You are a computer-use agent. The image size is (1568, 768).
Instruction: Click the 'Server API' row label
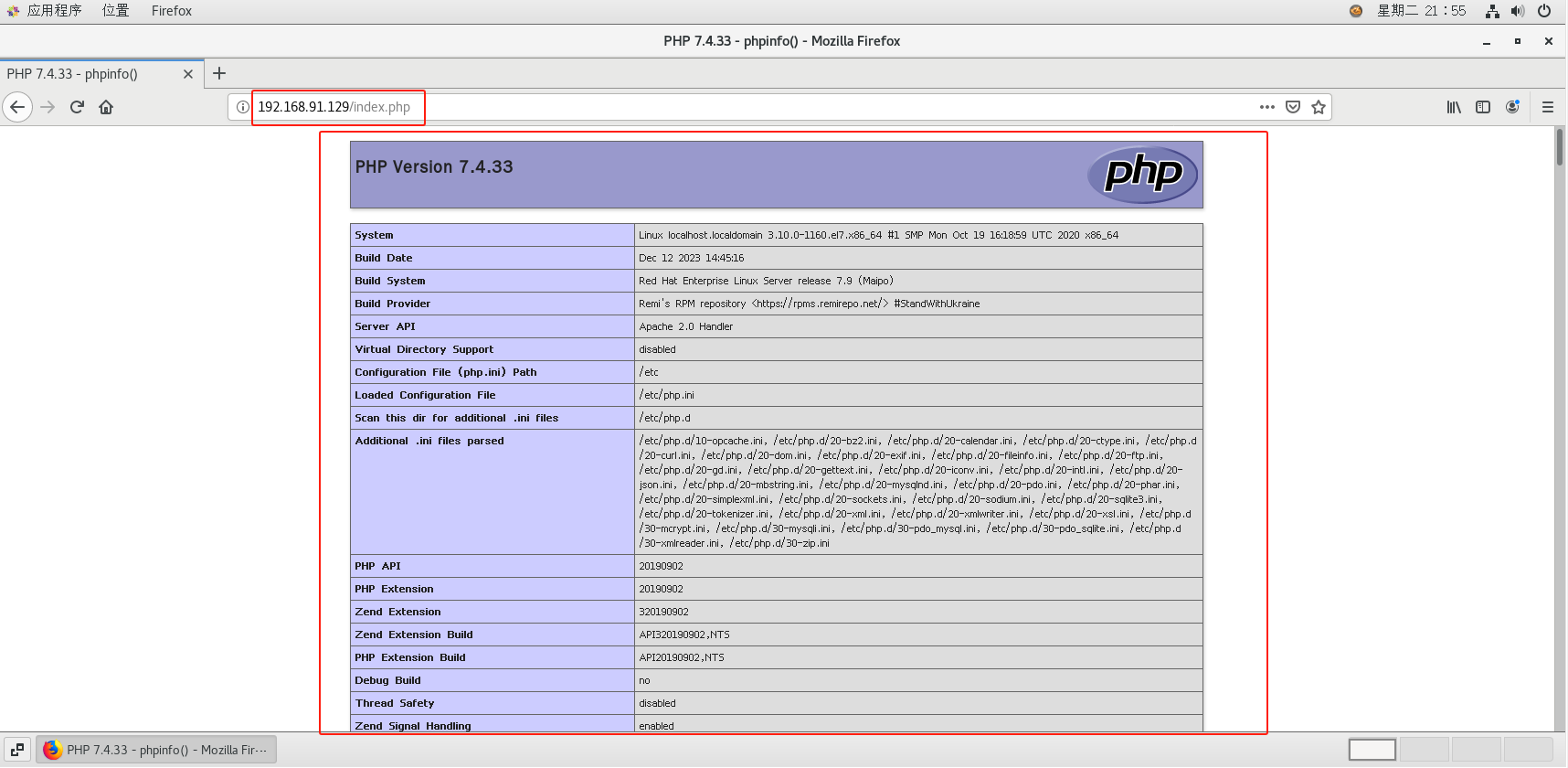pyautogui.click(x=385, y=326)
